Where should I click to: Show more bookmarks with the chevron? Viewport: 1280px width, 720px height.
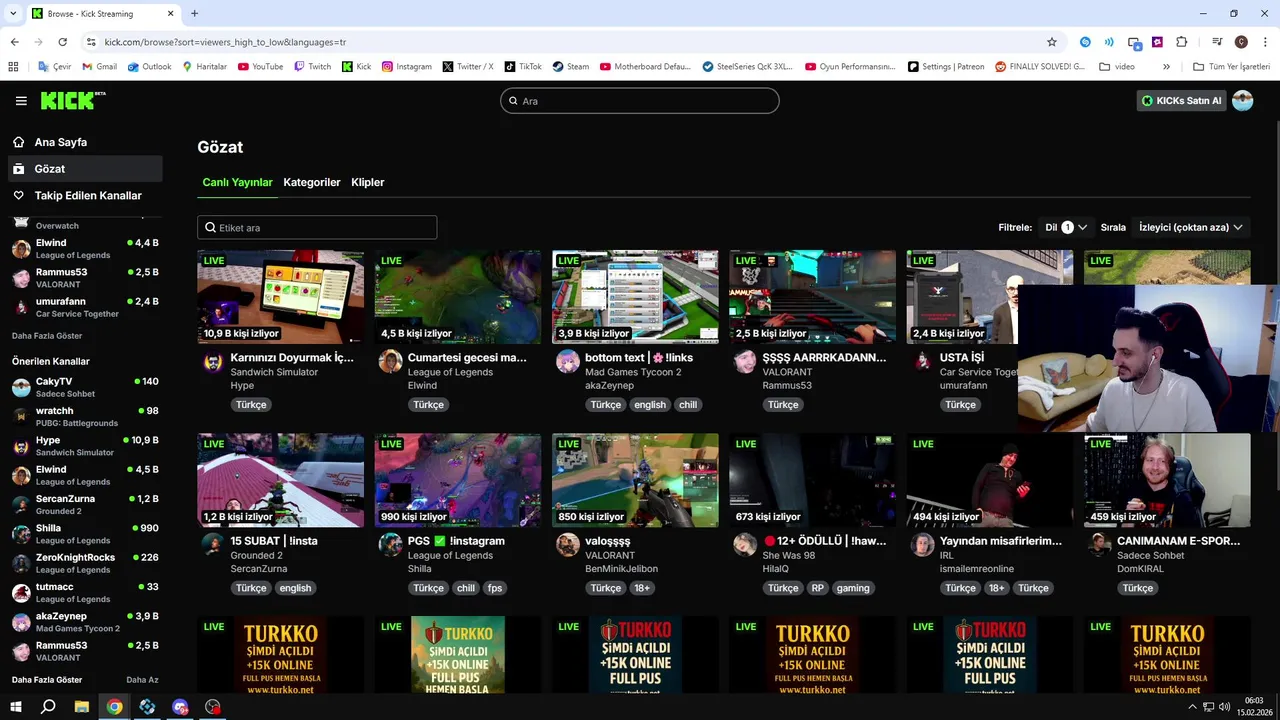point(1166,67)
